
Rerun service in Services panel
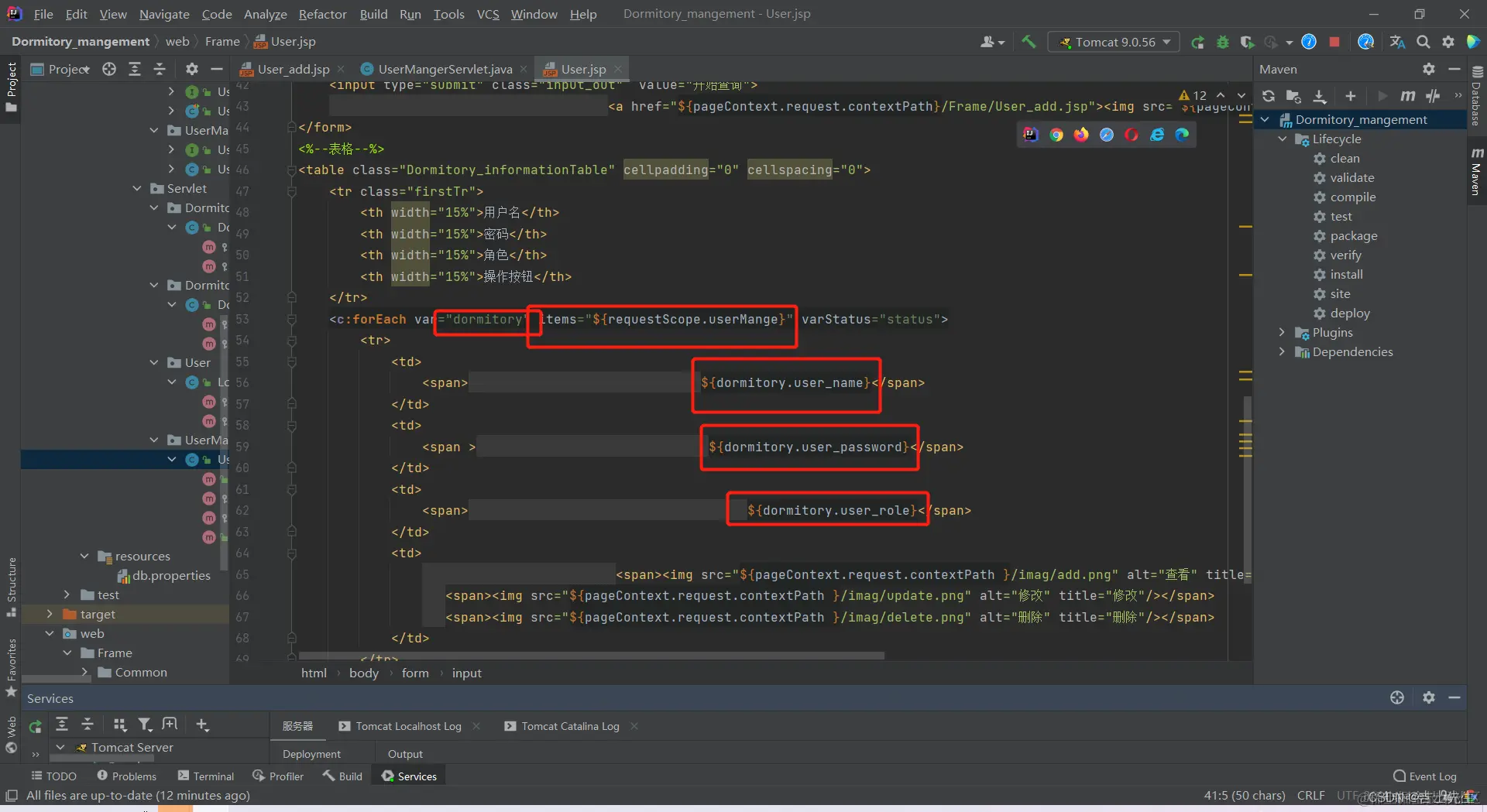coord(35,726)
